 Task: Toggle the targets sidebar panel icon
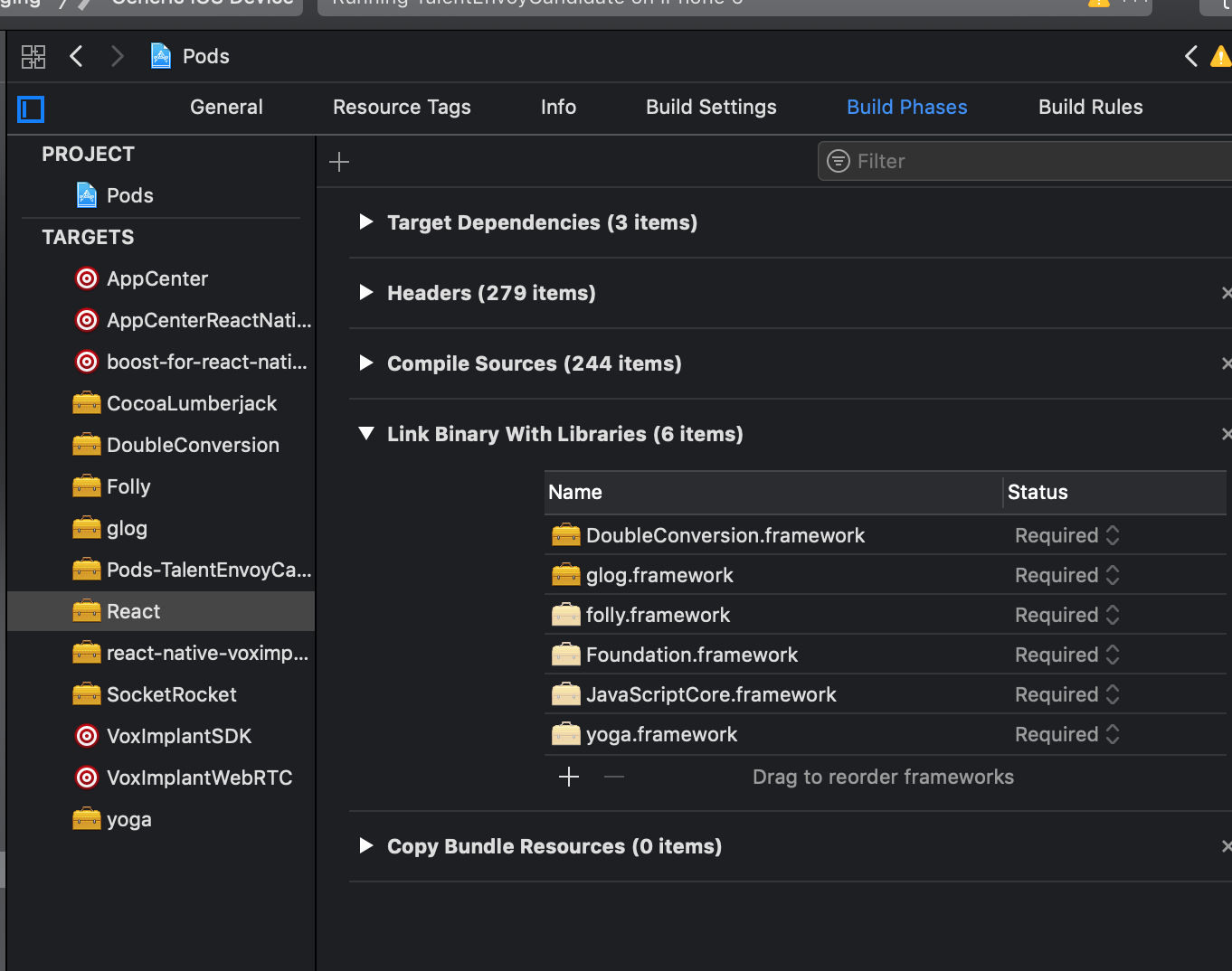click(x=31, y=109)
